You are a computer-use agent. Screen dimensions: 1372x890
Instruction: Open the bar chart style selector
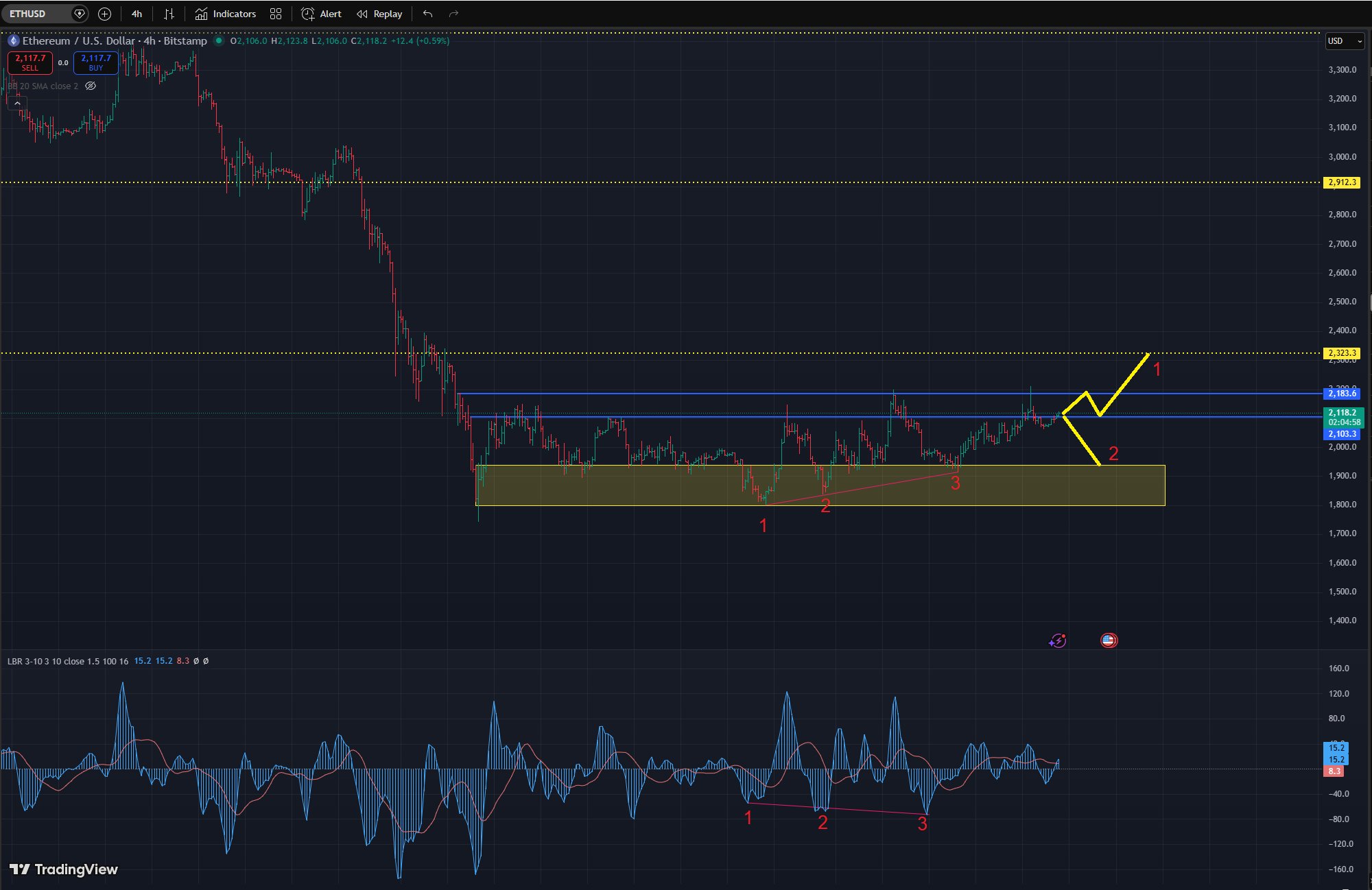click(169, 14)
